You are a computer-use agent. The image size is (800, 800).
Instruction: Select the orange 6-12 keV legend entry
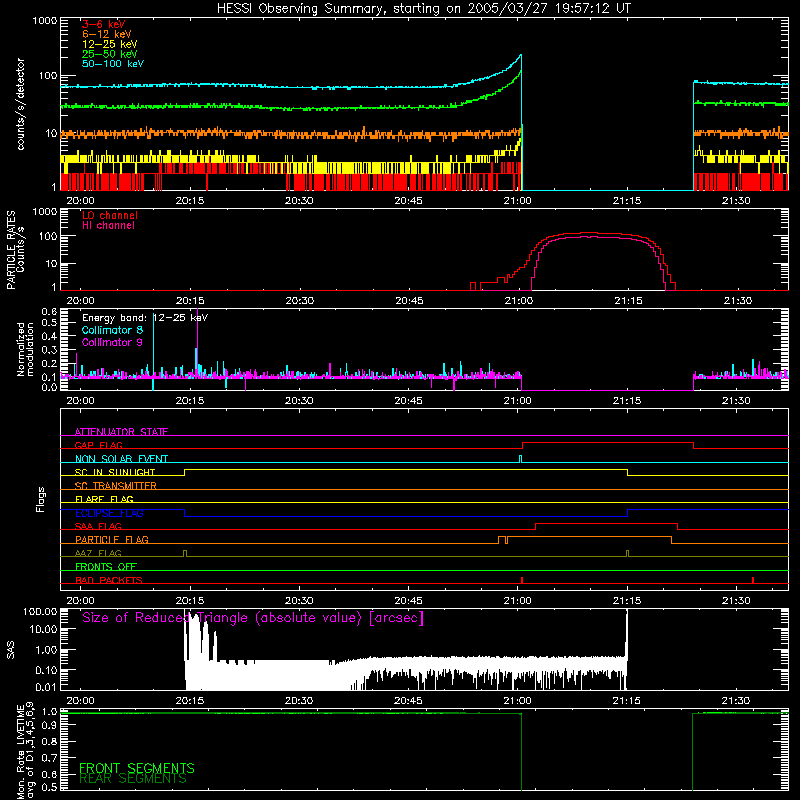point(107,34)
